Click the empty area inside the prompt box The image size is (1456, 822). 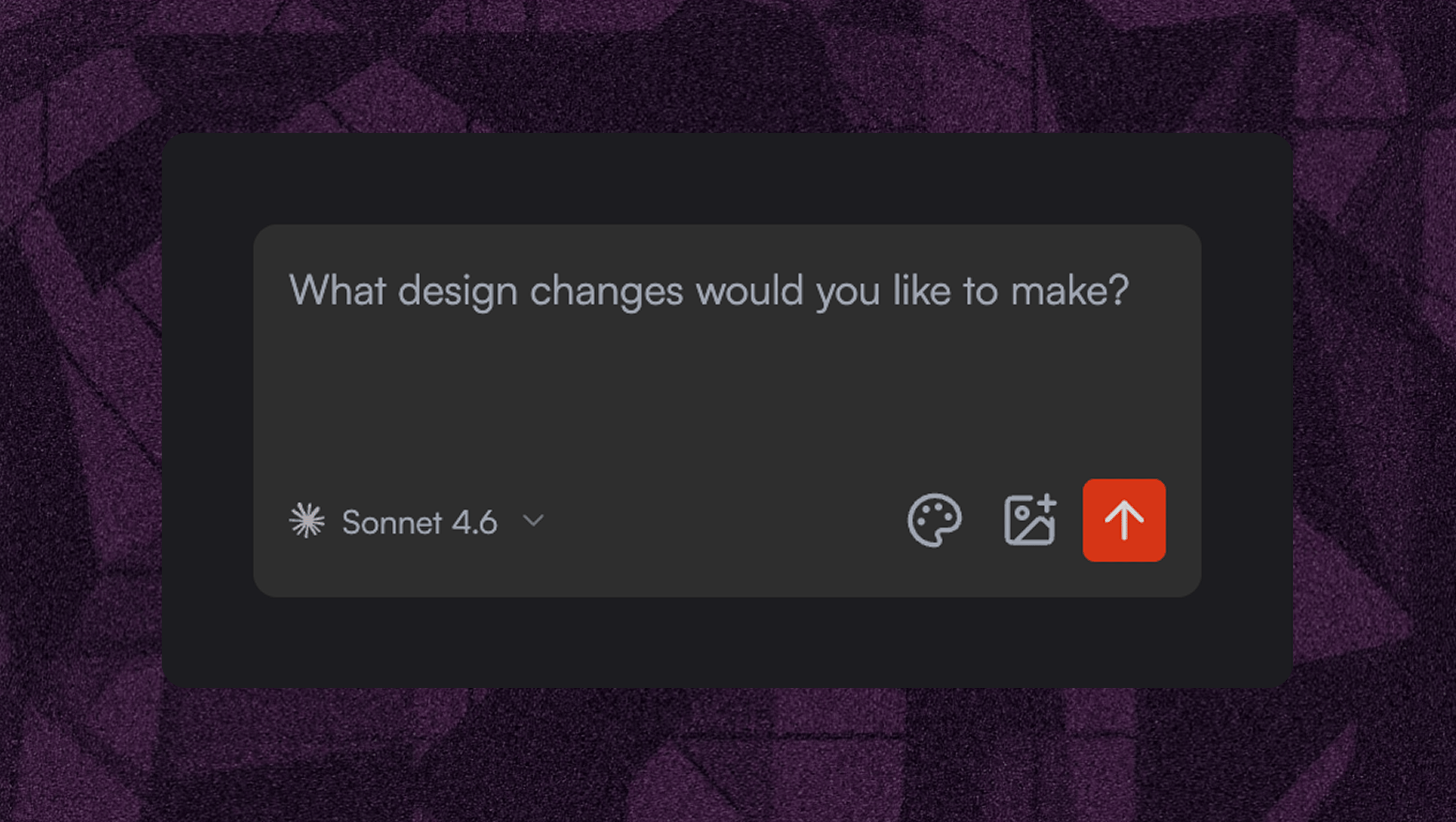pos(727,395)
